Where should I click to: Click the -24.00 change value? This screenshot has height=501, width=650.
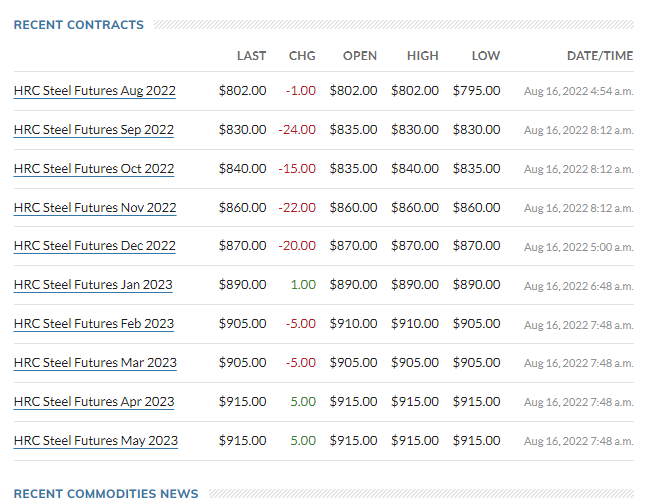coord(298,130)
